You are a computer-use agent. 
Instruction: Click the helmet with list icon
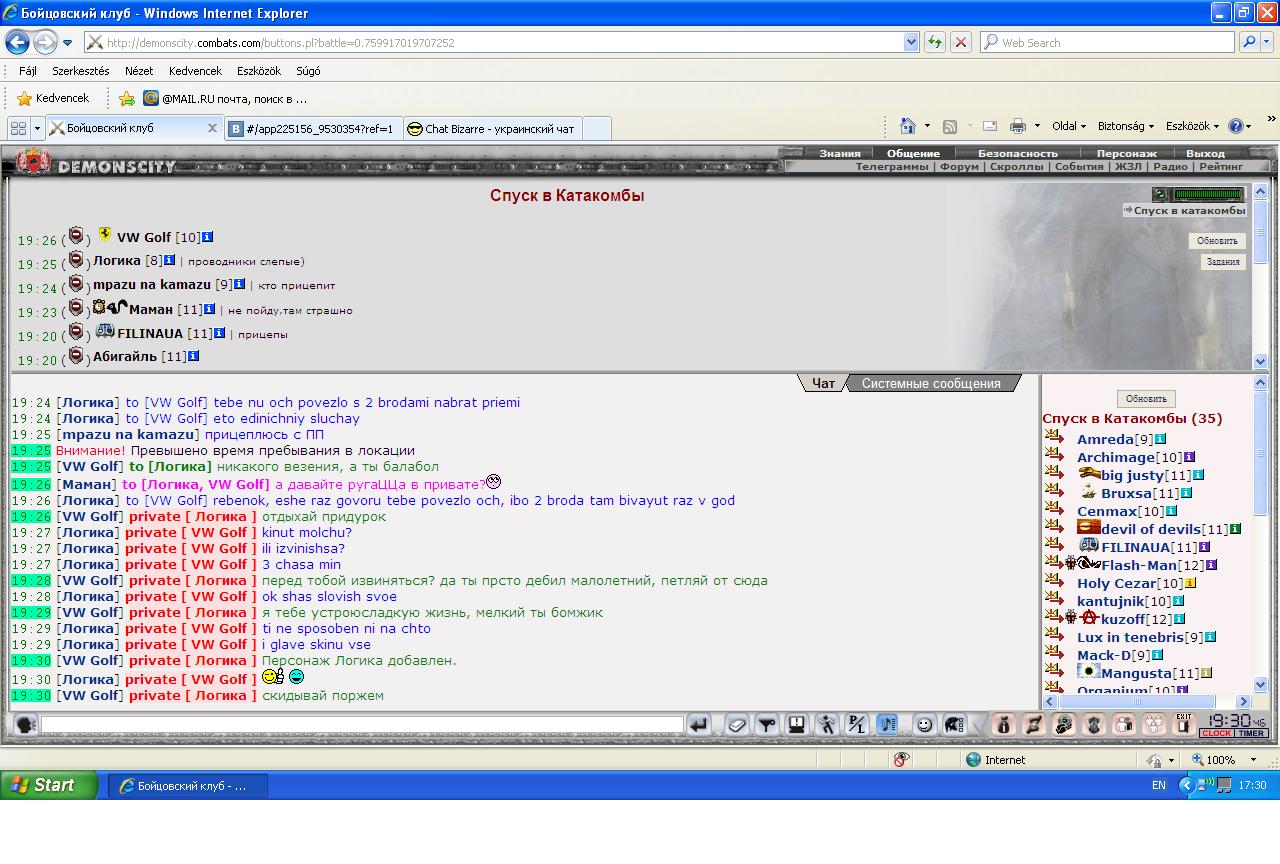click(x=954, y=725)
